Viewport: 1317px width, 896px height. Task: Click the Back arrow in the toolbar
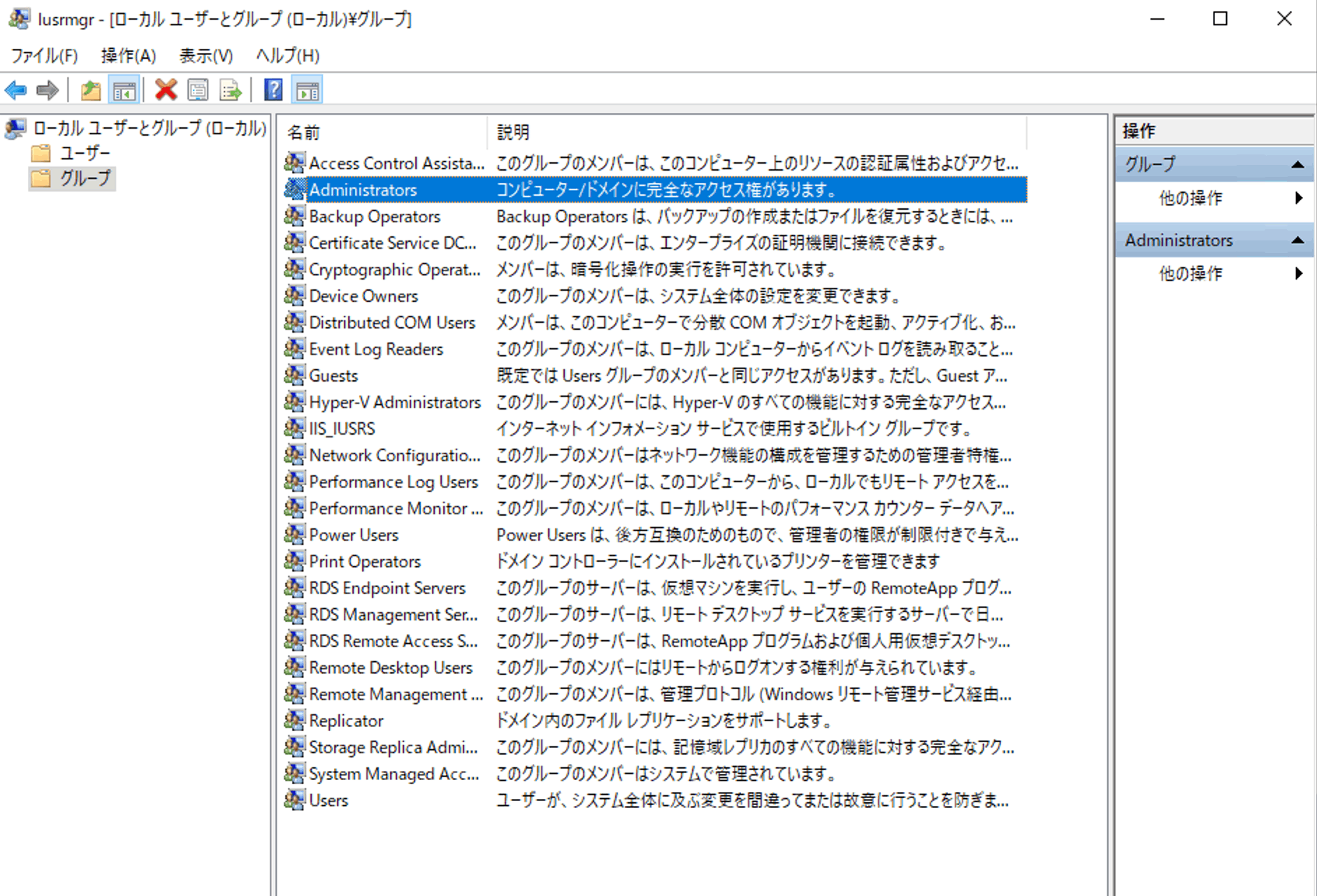point(15,90)
